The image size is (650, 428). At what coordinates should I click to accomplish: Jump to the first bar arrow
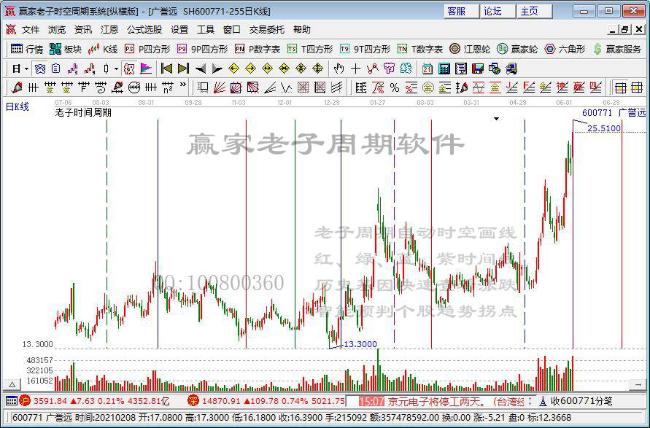pyautogui.click(x=166, y=68)
